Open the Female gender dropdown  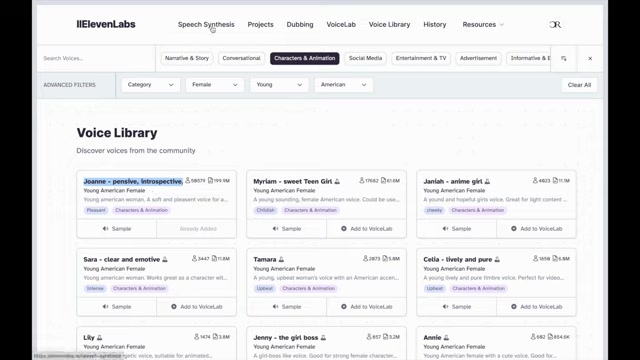(215, 85)
